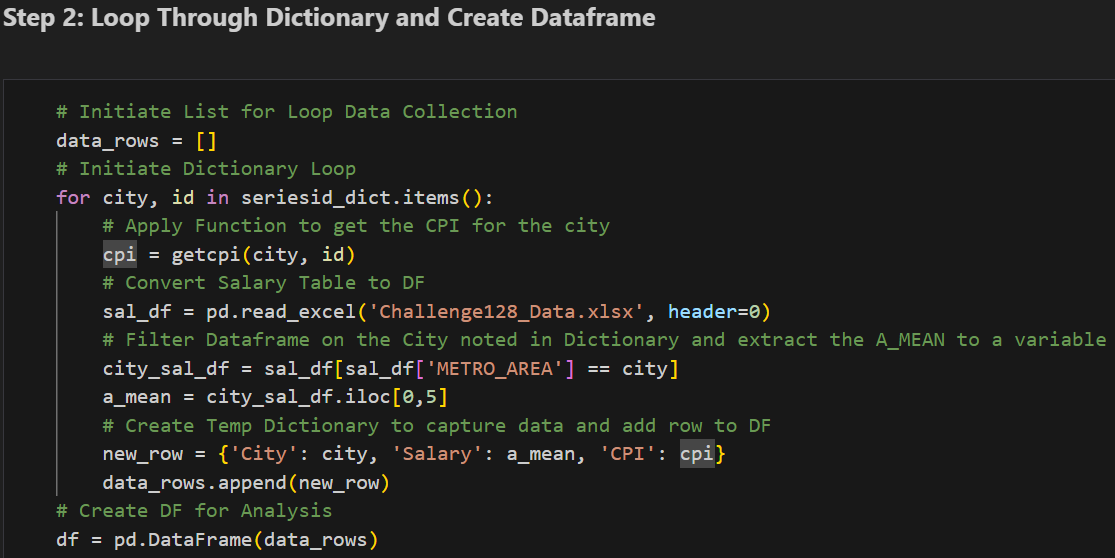Click the 'Initiate List for Loop Data Collection' comment
This screenshot has height=558, width=1115.
click(287, 111)
